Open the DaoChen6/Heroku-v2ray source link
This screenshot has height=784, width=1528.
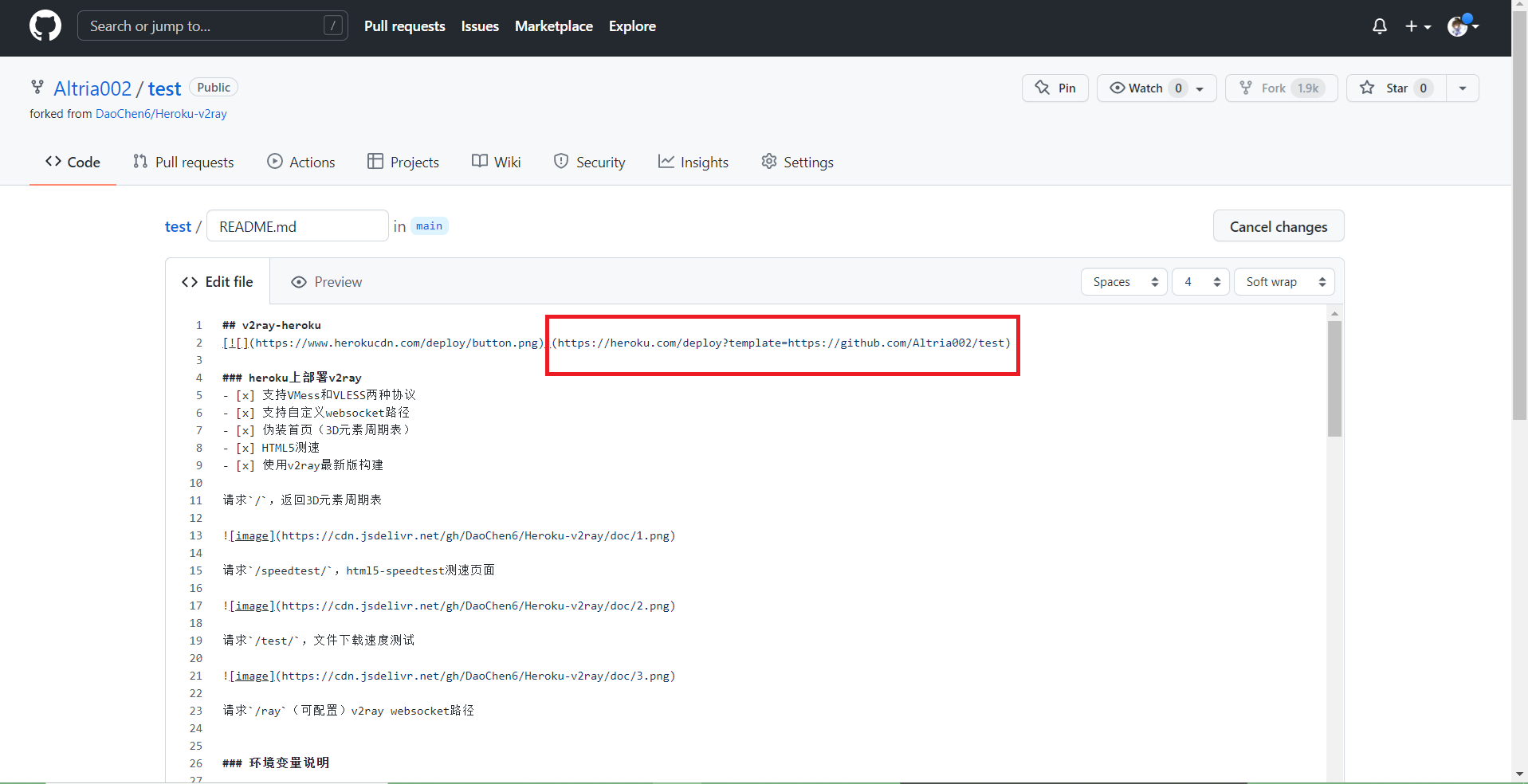click(x=161, y=114)
